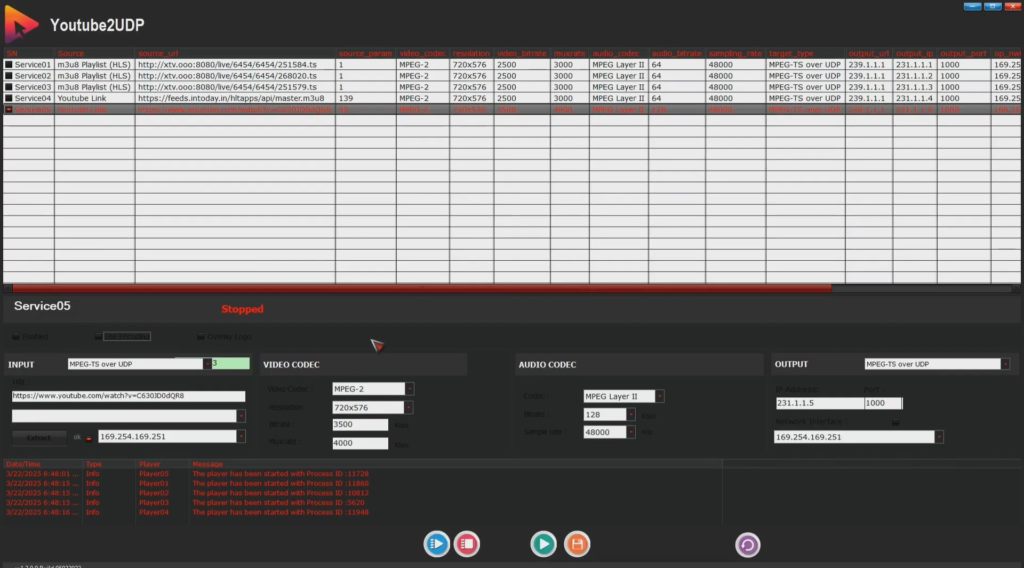
Task: Open the audio Bitrate 128 dropdown
Action: pyautogui.click(x=631, y=415)
